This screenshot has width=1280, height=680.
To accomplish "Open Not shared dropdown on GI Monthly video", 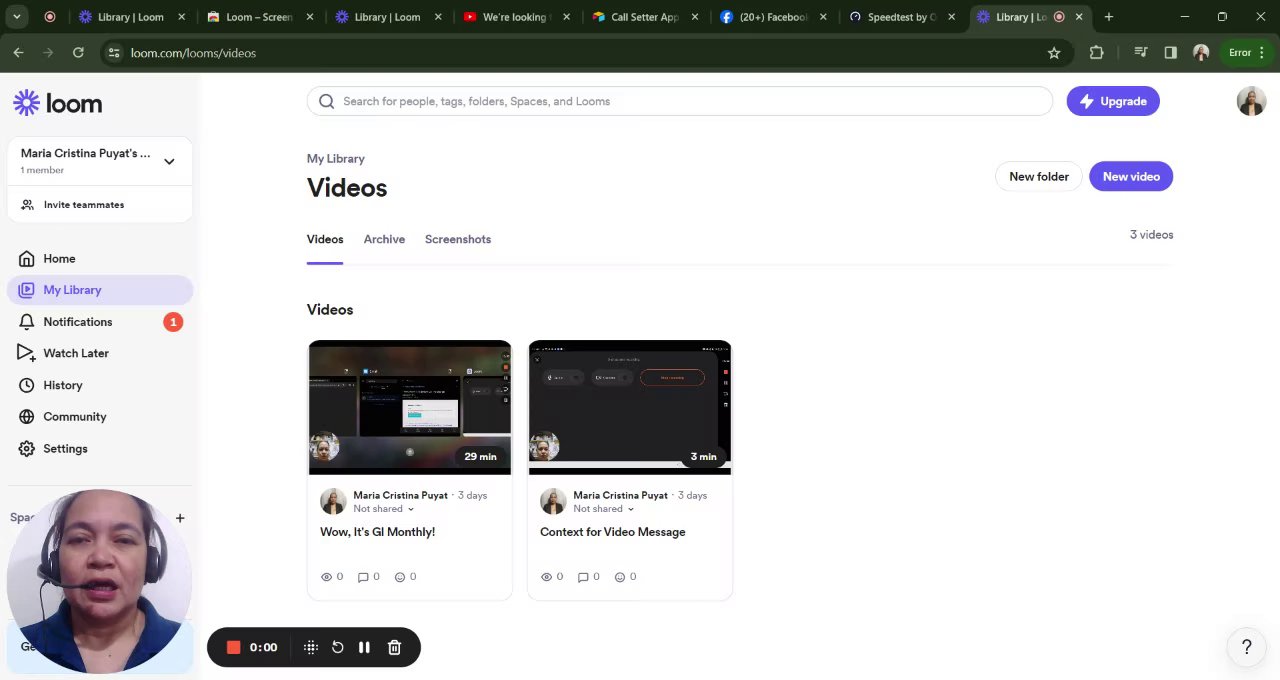I will (384, 509).
